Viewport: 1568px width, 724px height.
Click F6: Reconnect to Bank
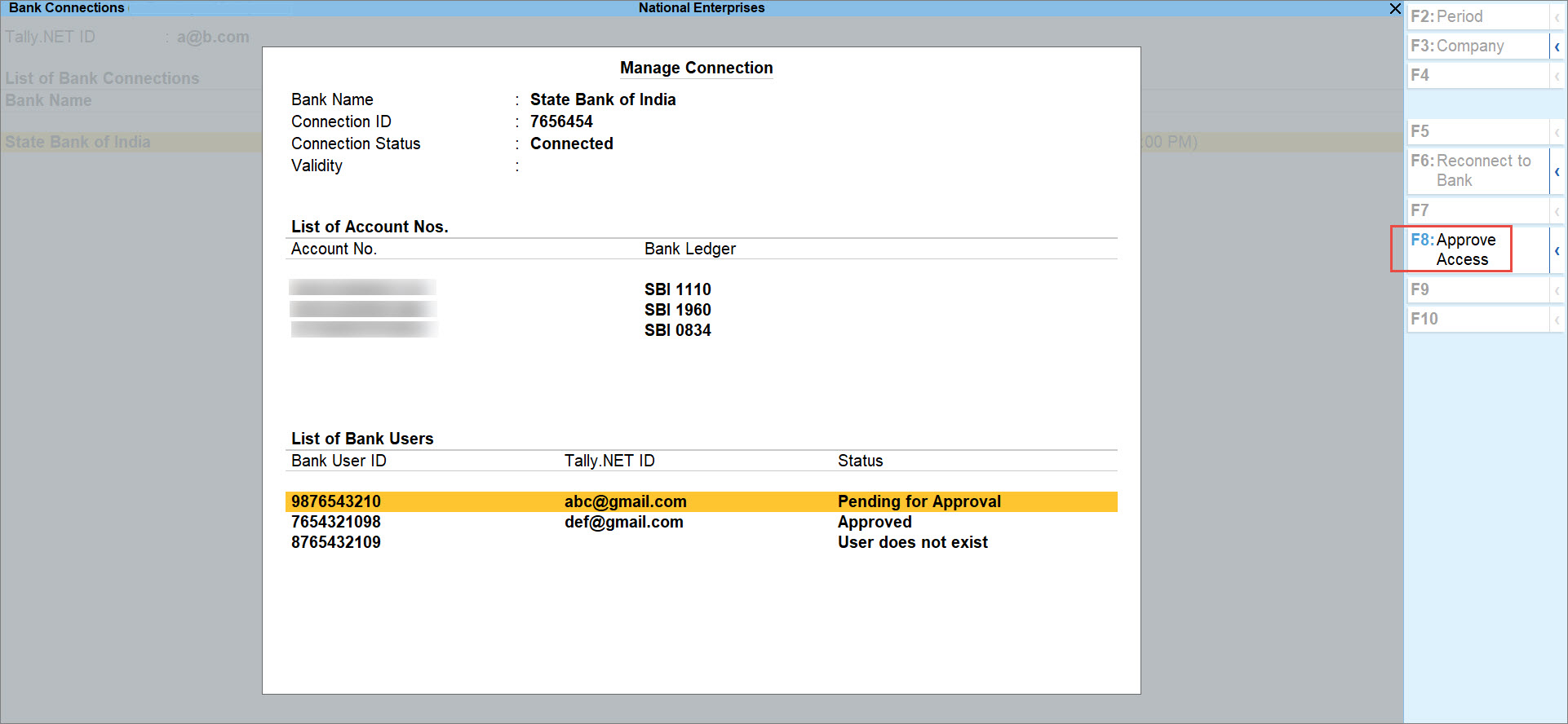[x=1477, y=170]
